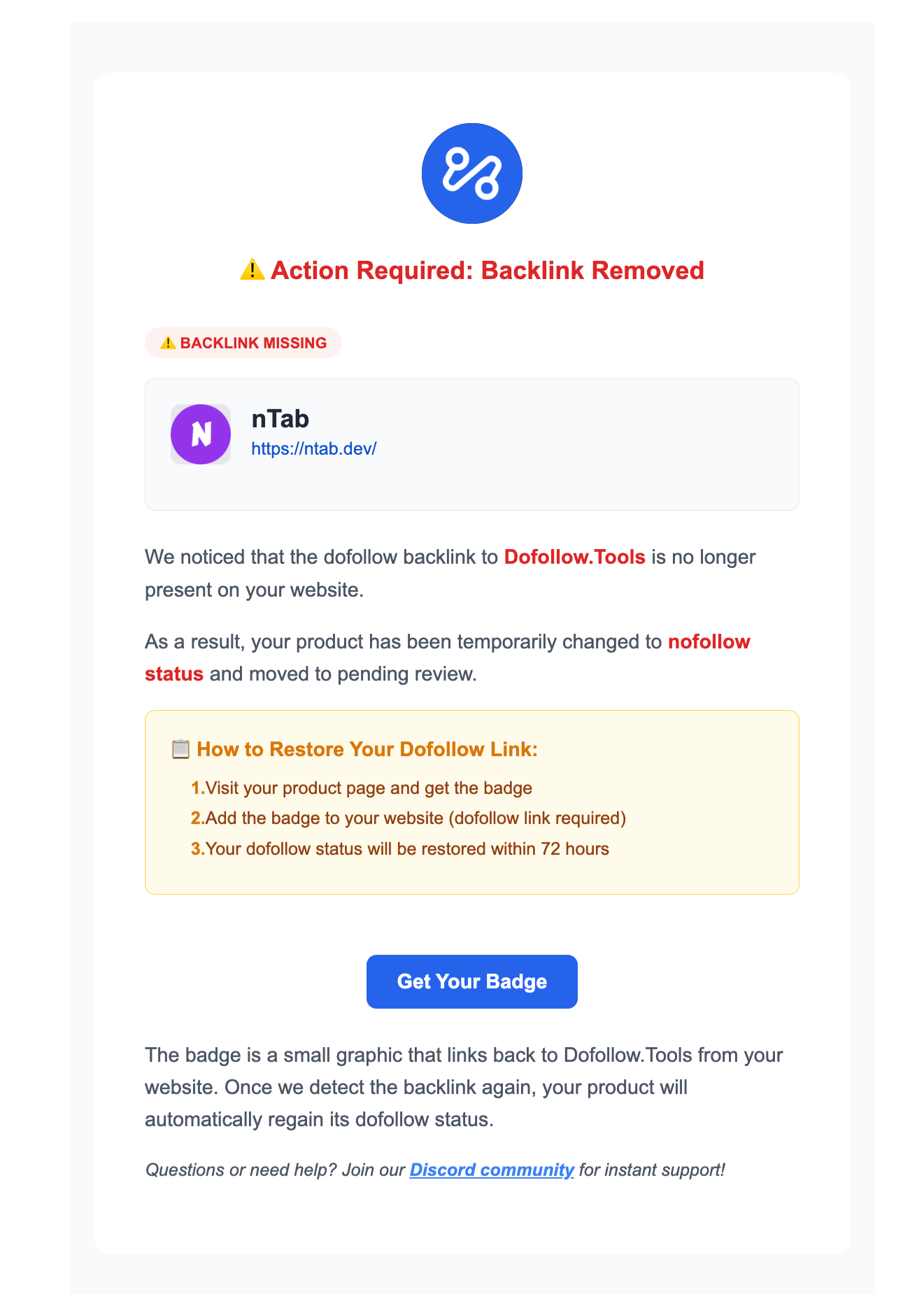The height and width of the screenshot is (1294, 924).
Task: Click the blue Dofollow.Tools chain logo
Action: tap(471, 173)
